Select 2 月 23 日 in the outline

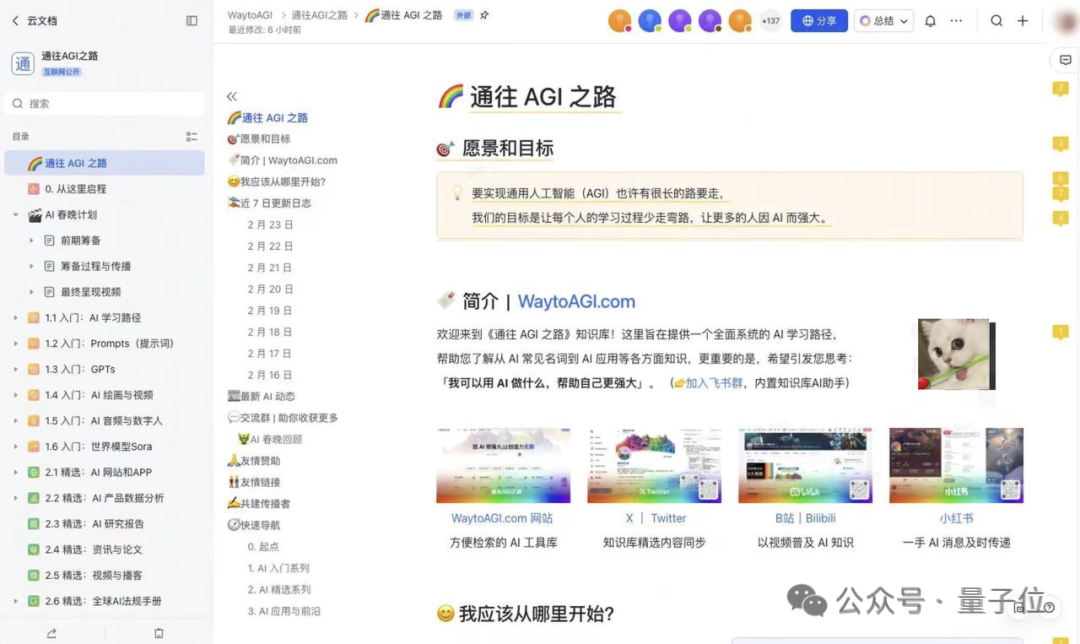coord(270,225)
